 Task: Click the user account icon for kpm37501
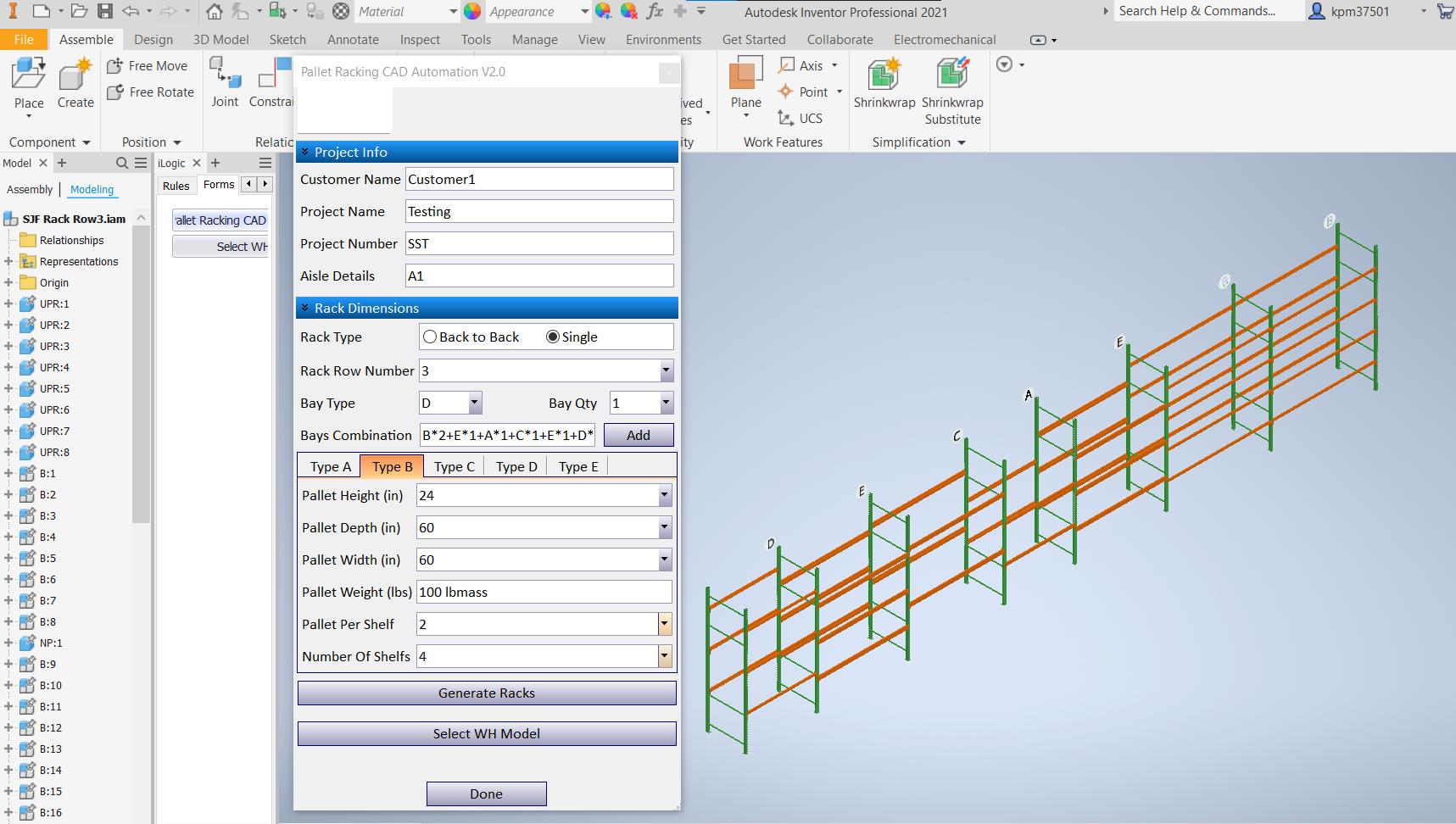pyautogui.click(x=1317, y=11)
